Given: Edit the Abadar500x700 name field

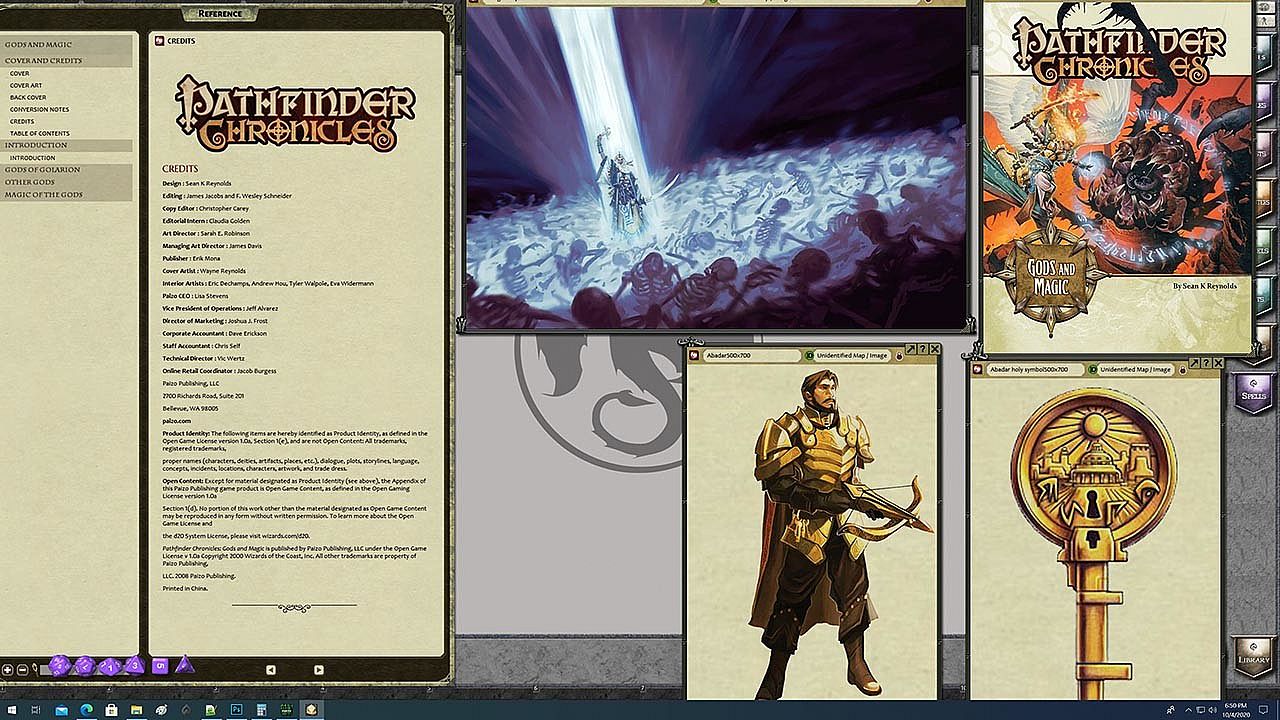Looking at the screenshot, I should click(x=752, y=355).
